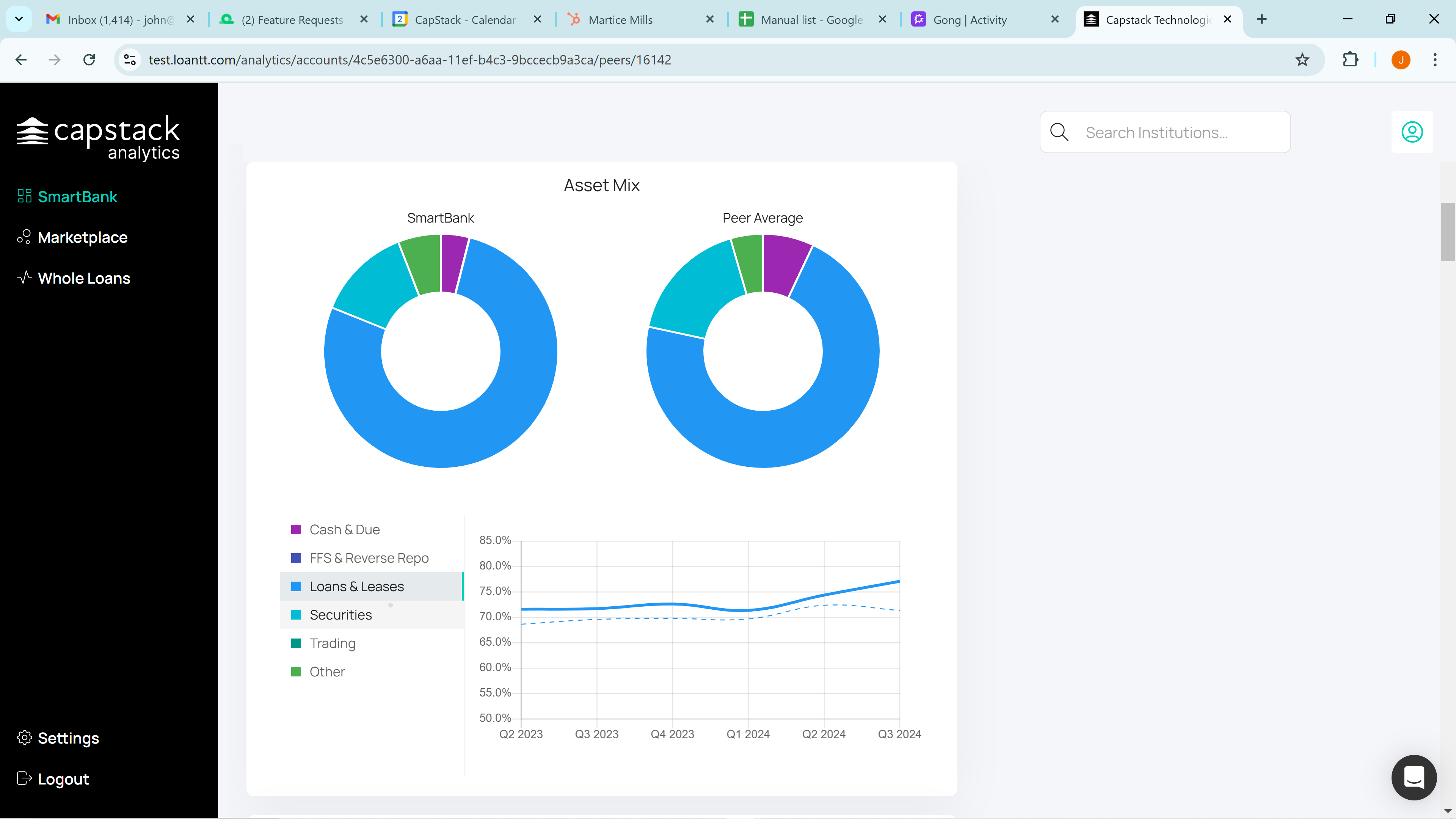Reload the current page

[89, 60]
